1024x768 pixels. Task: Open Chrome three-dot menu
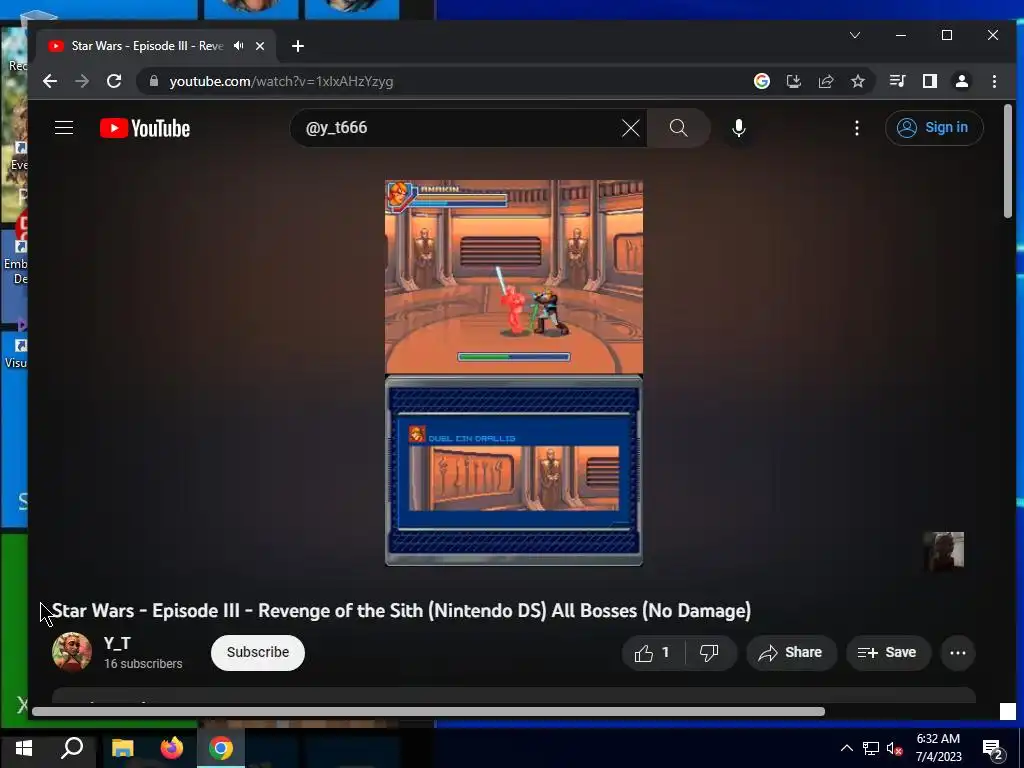[x=994, y=81]
